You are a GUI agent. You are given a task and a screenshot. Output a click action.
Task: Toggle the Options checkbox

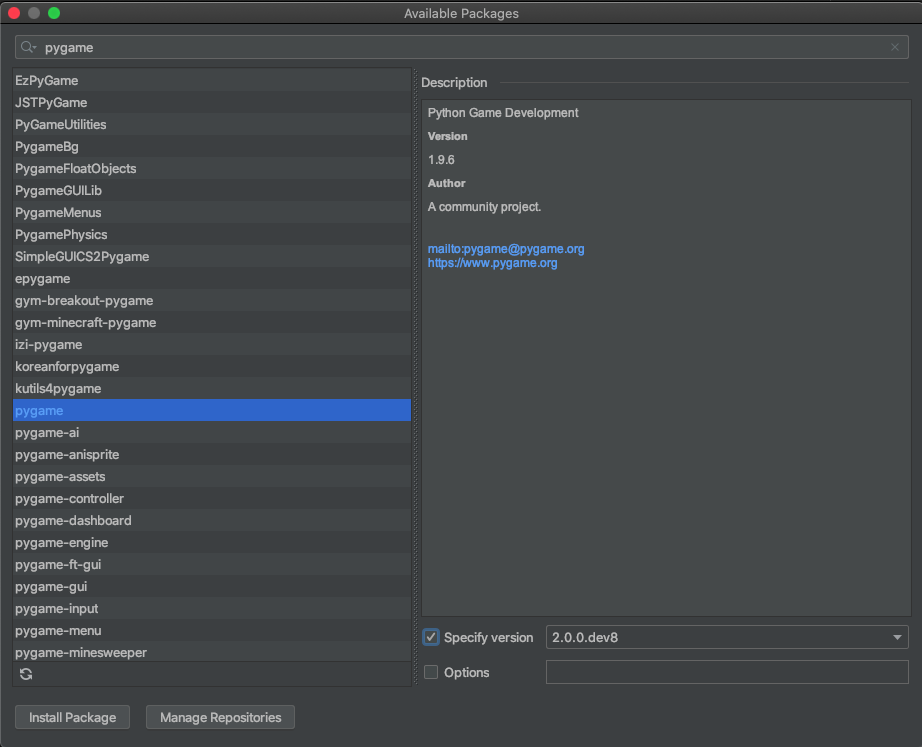coord(431,672)
